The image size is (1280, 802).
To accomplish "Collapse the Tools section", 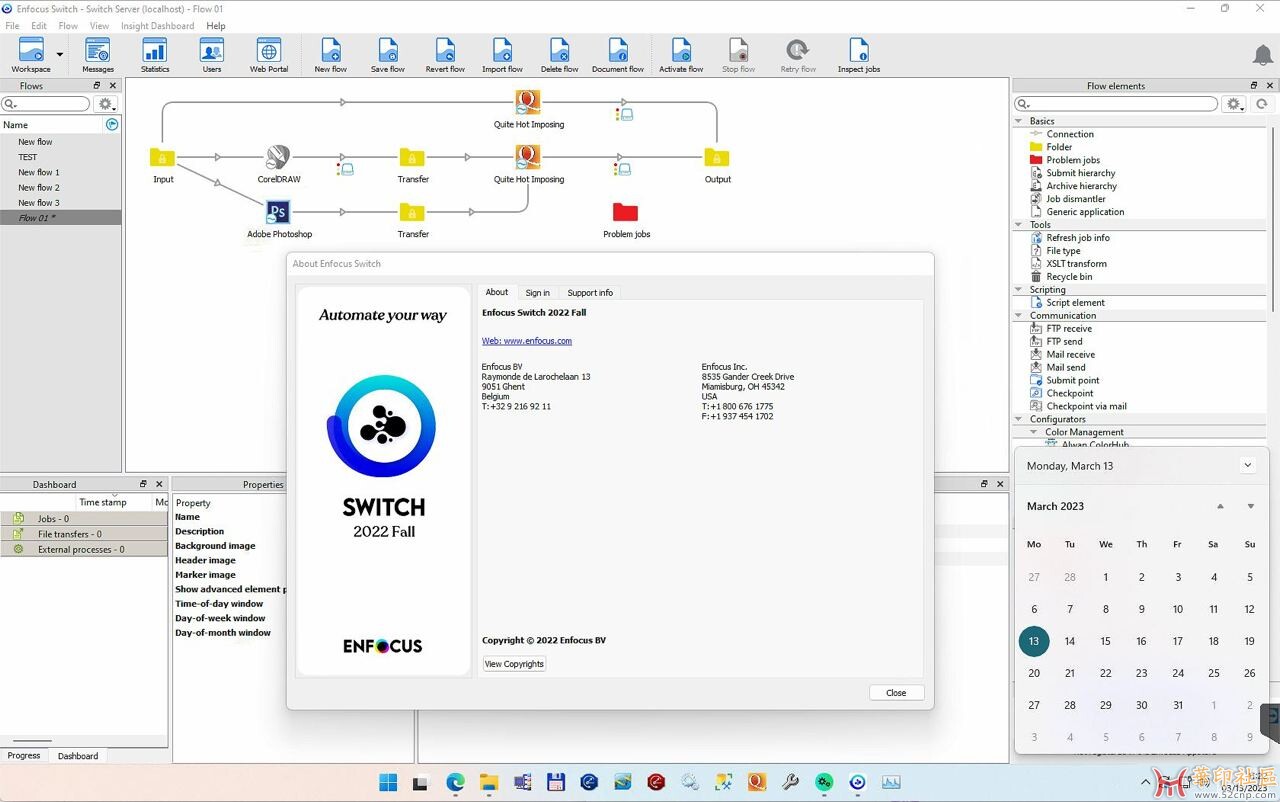I will point(1019,225).
